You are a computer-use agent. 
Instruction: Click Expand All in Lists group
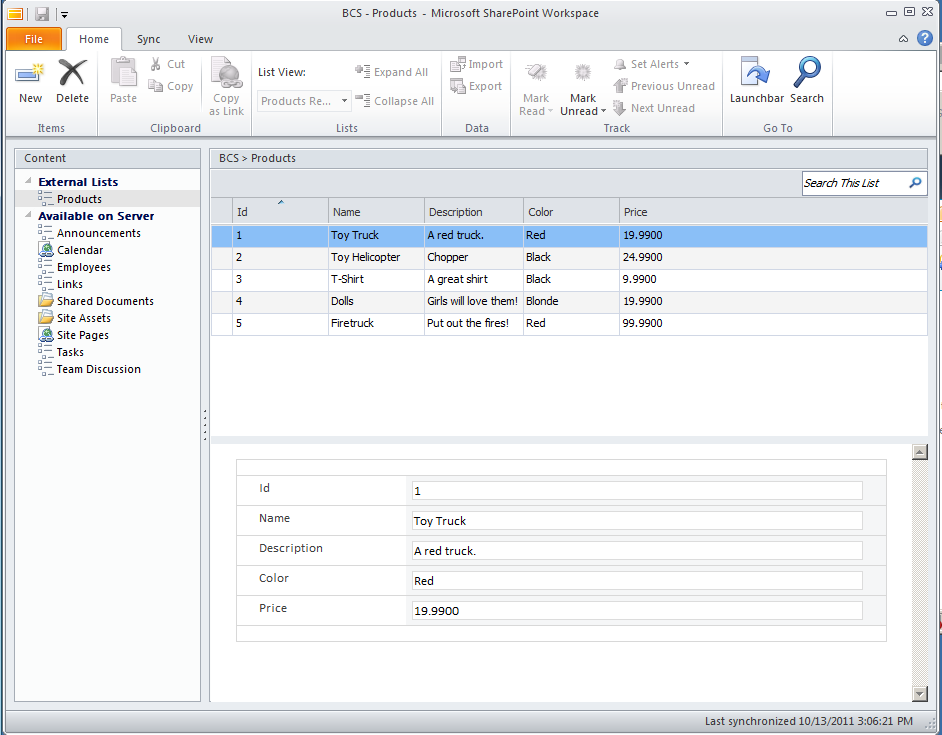coord(392,72)
